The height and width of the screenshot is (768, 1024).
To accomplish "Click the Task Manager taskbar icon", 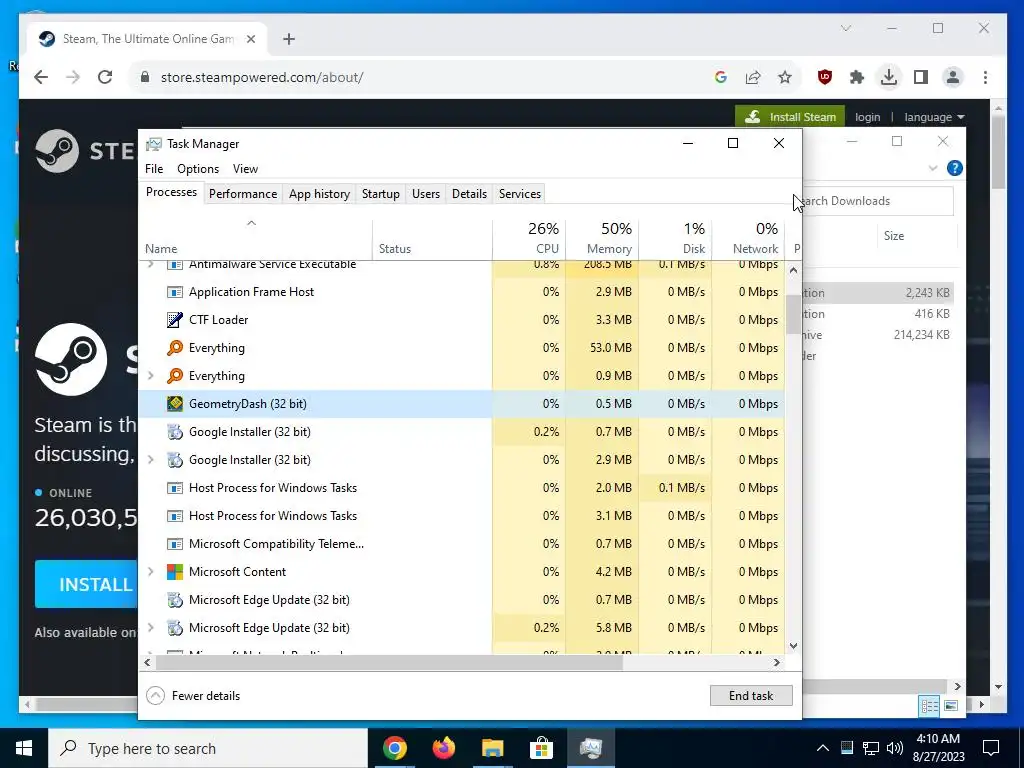I will (x=590, y=748).
